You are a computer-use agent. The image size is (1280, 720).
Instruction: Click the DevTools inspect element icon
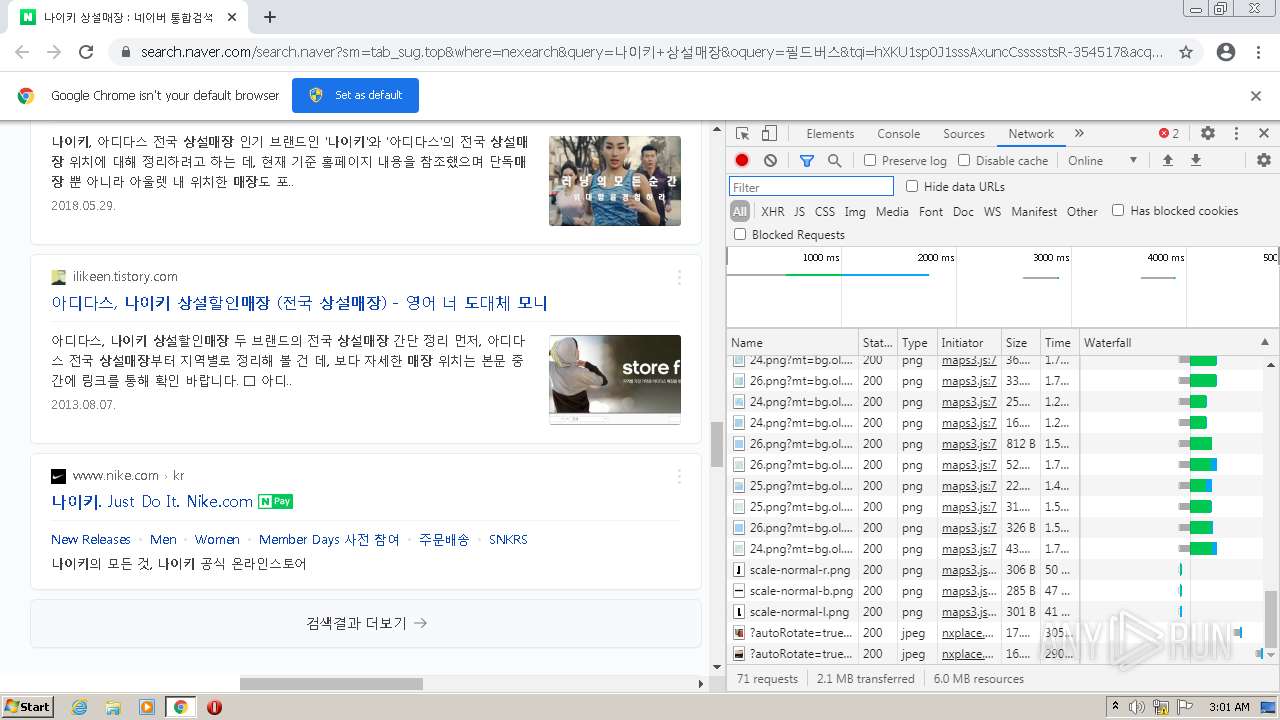click(x=742, y=133)
